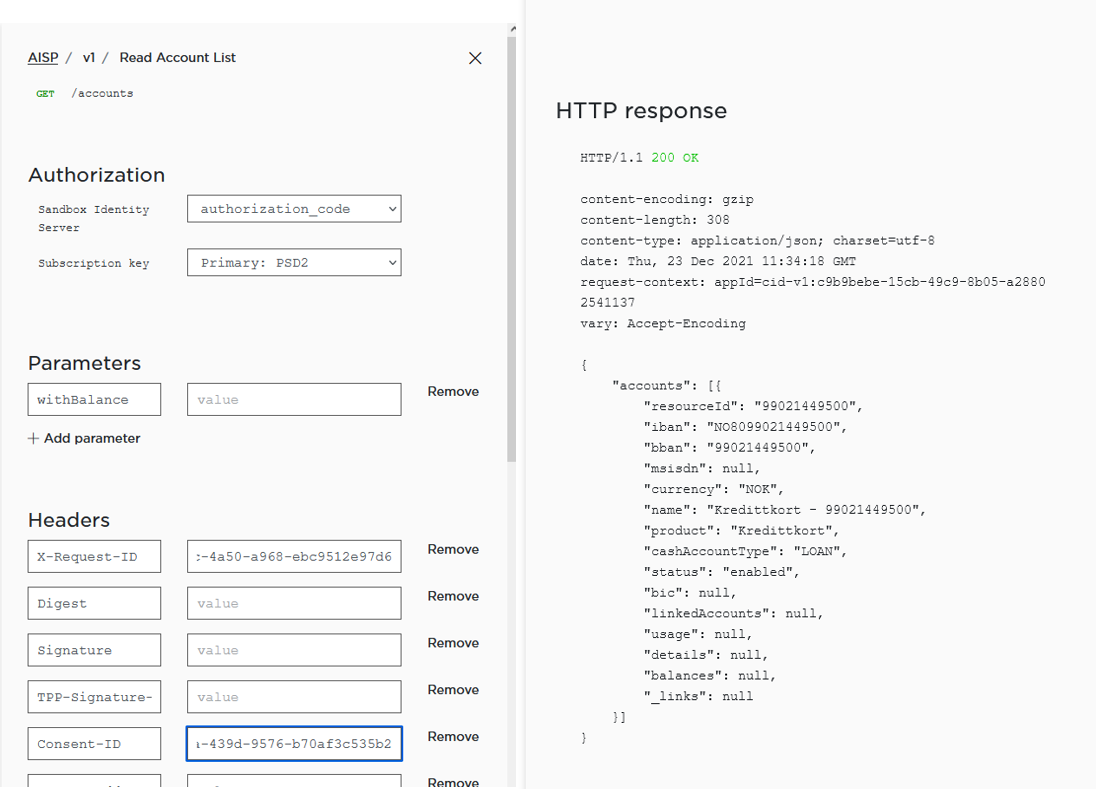1096x790 pixels.
Task: Remove the Signature header
Action: pos(452,643)
